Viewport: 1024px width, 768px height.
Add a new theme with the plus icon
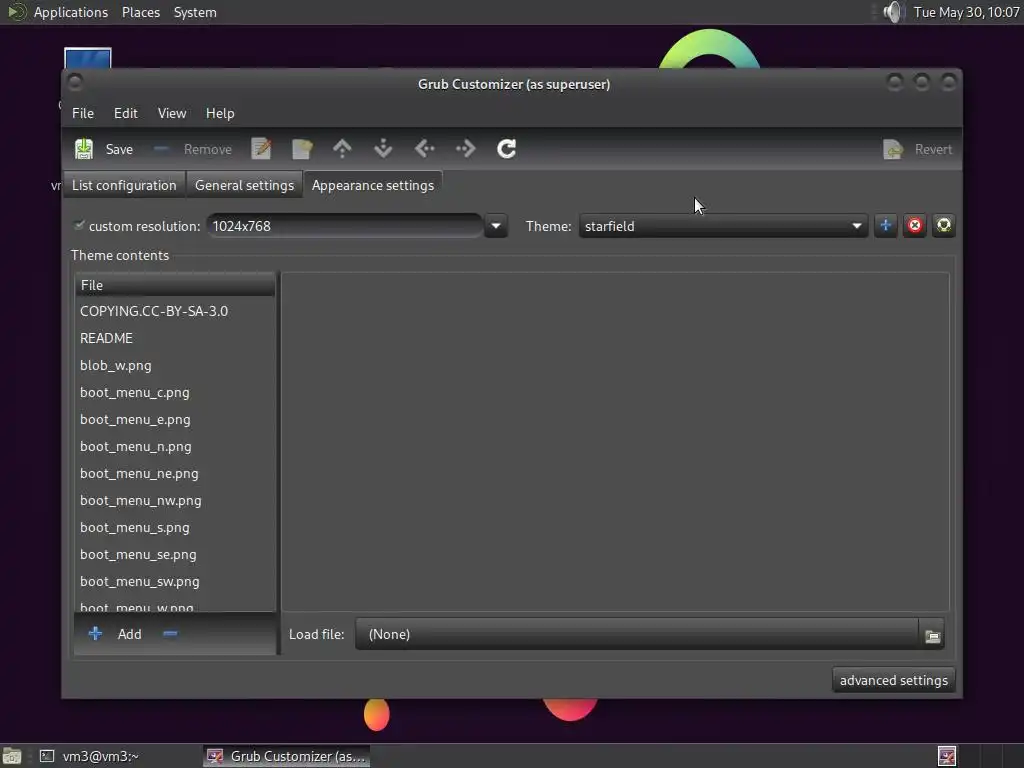point(886,225)
